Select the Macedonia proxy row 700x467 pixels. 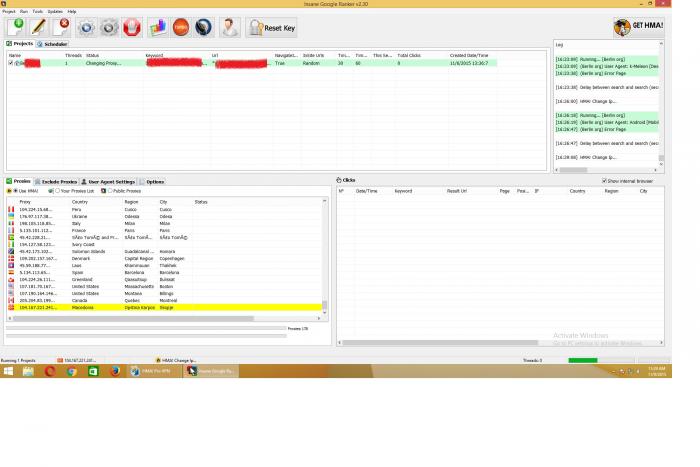coord(164,307)
